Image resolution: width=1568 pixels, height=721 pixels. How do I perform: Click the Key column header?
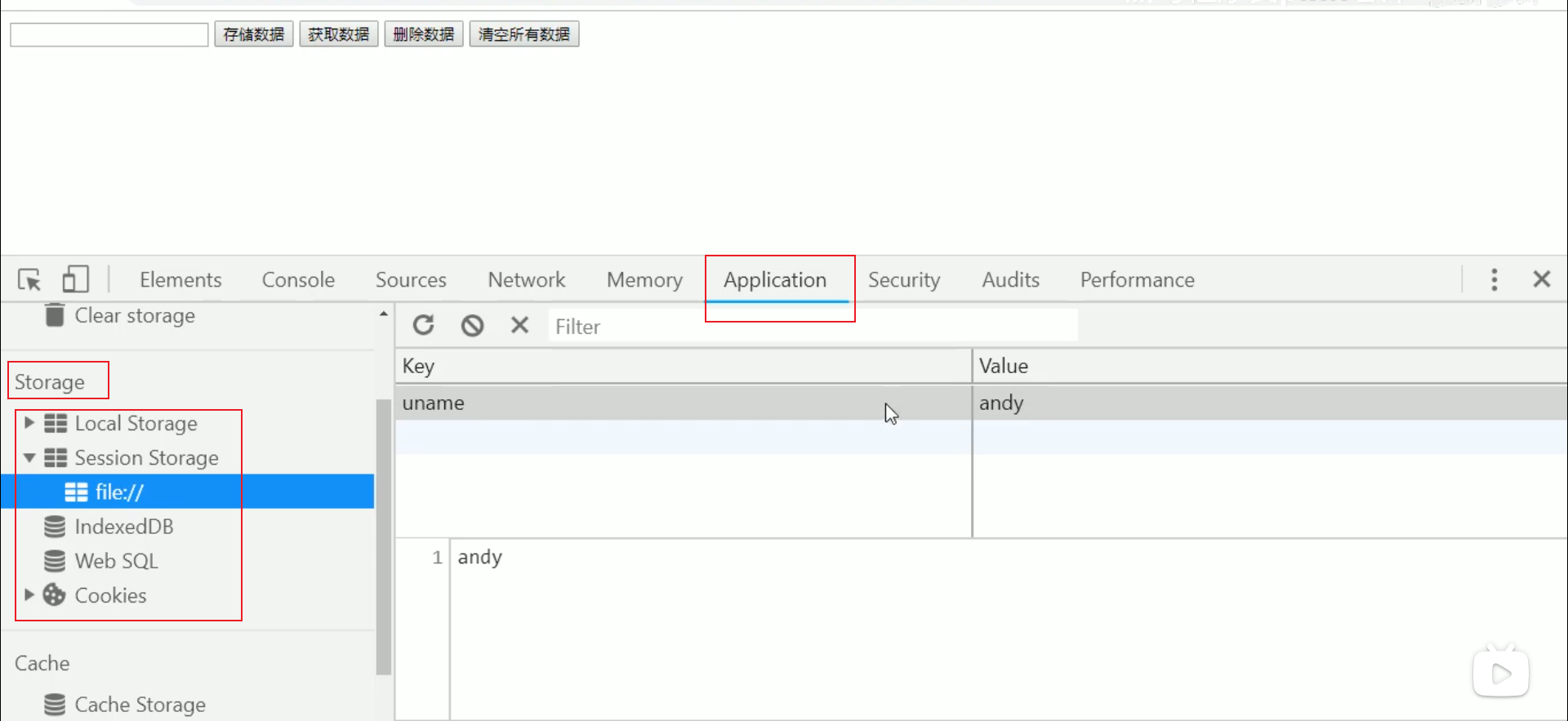(684, 366)
